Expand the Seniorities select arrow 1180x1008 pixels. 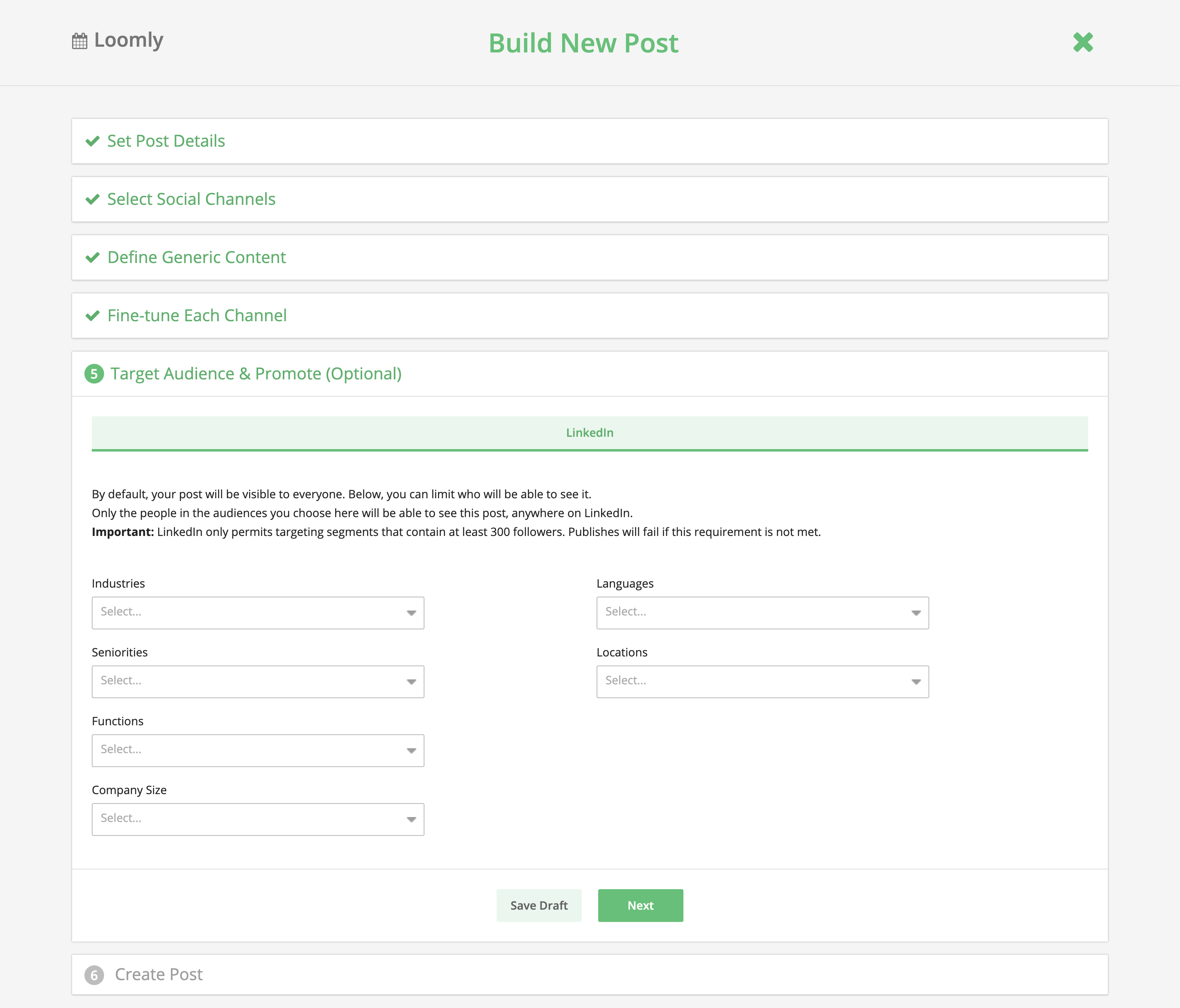tap(411, 682)
